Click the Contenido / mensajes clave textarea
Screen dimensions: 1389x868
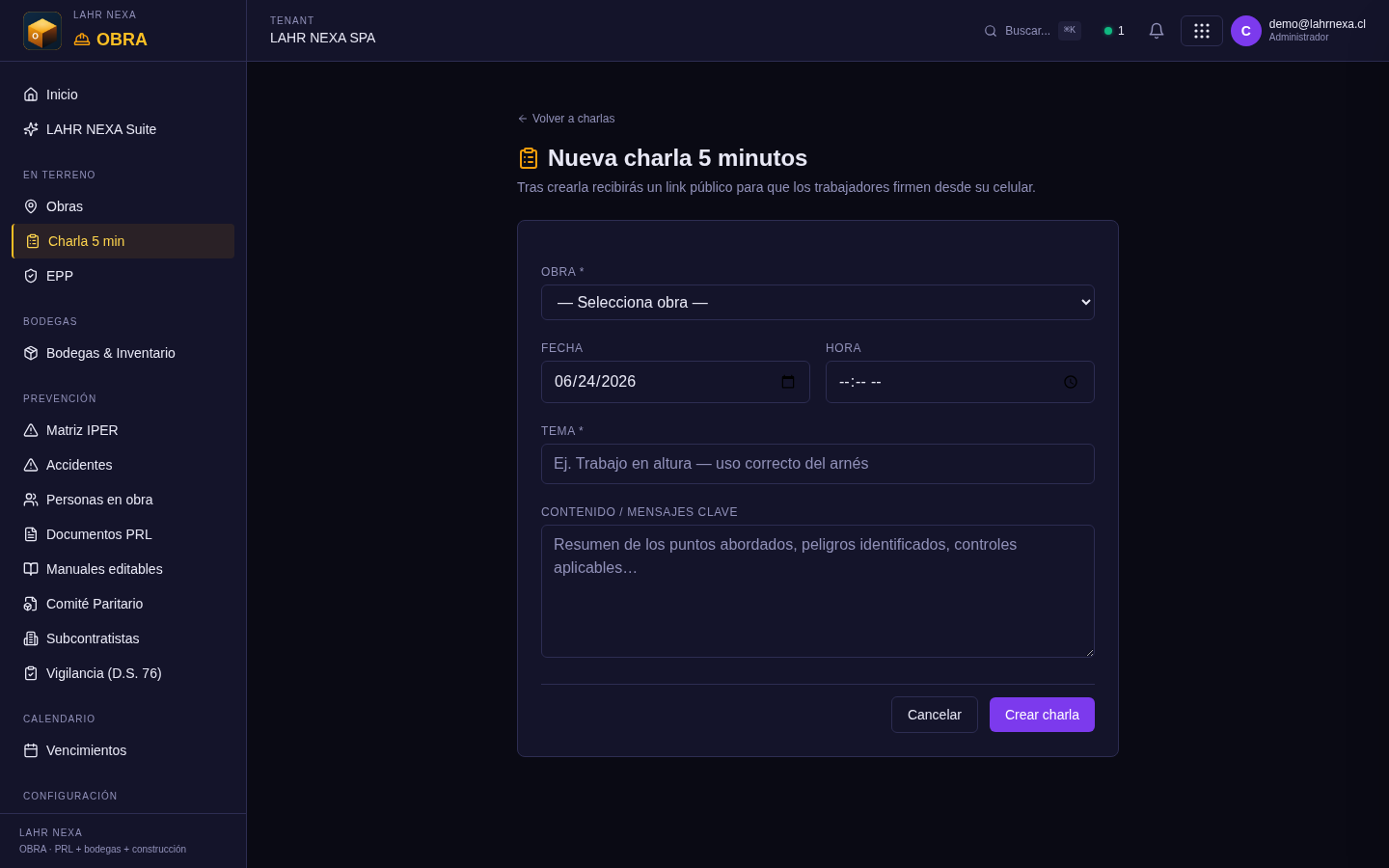818,591
